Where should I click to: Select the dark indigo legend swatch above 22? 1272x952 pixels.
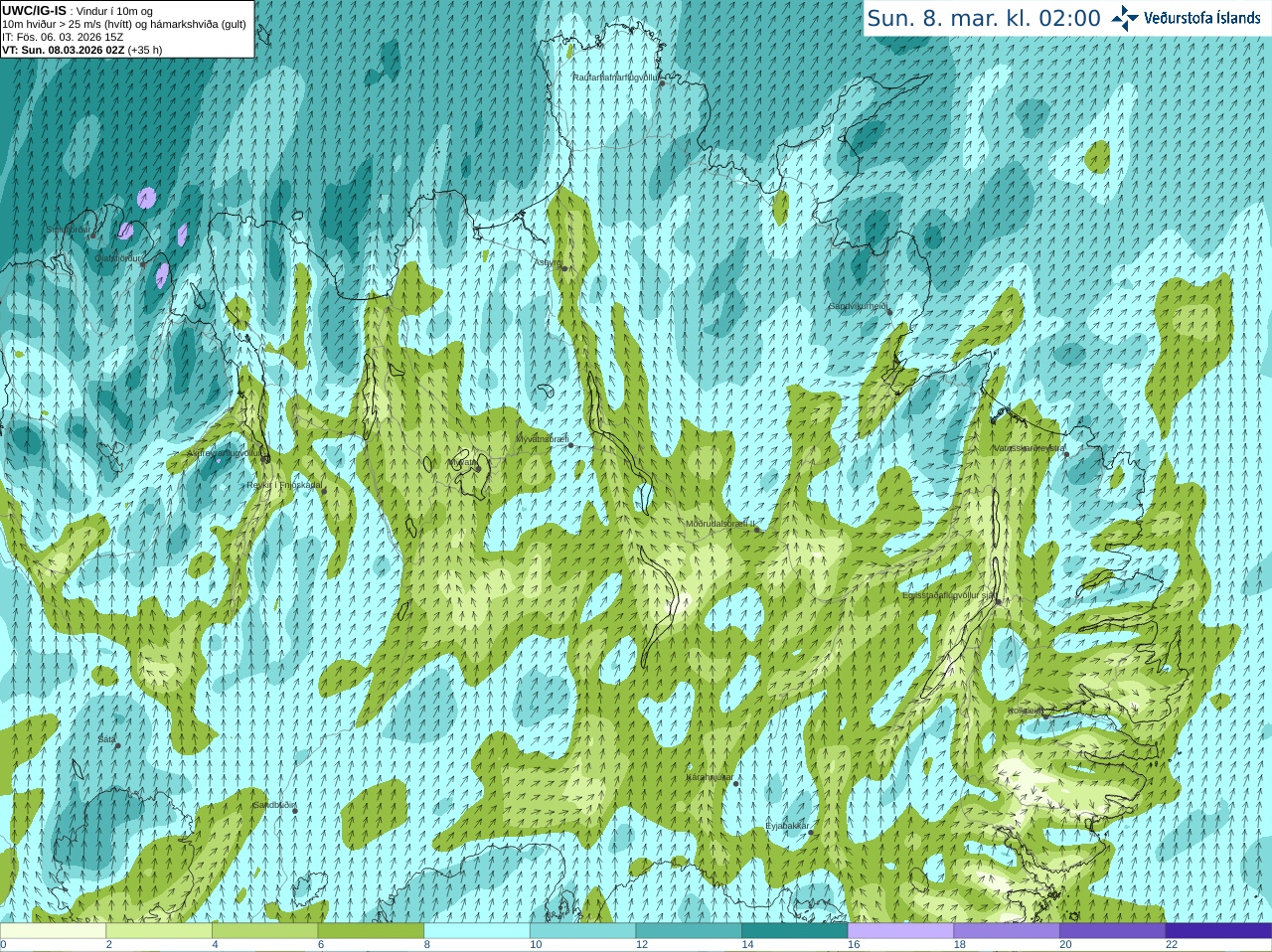point(1218,931)
